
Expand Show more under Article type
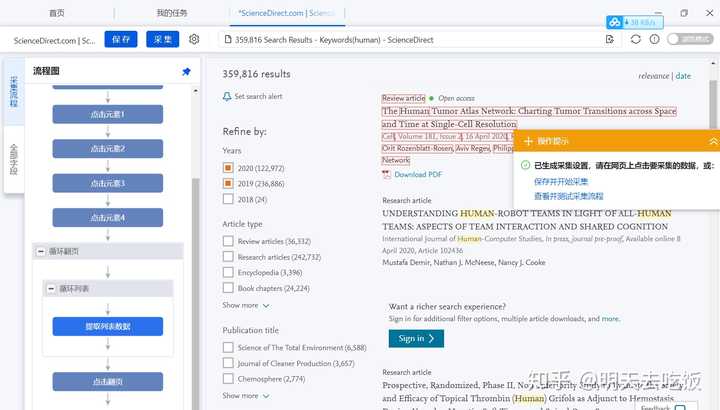tap(246, 305)
